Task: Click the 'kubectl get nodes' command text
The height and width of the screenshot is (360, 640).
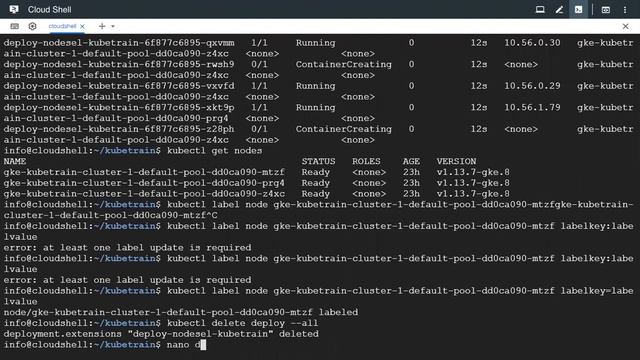Action: [x=215, y=151]
